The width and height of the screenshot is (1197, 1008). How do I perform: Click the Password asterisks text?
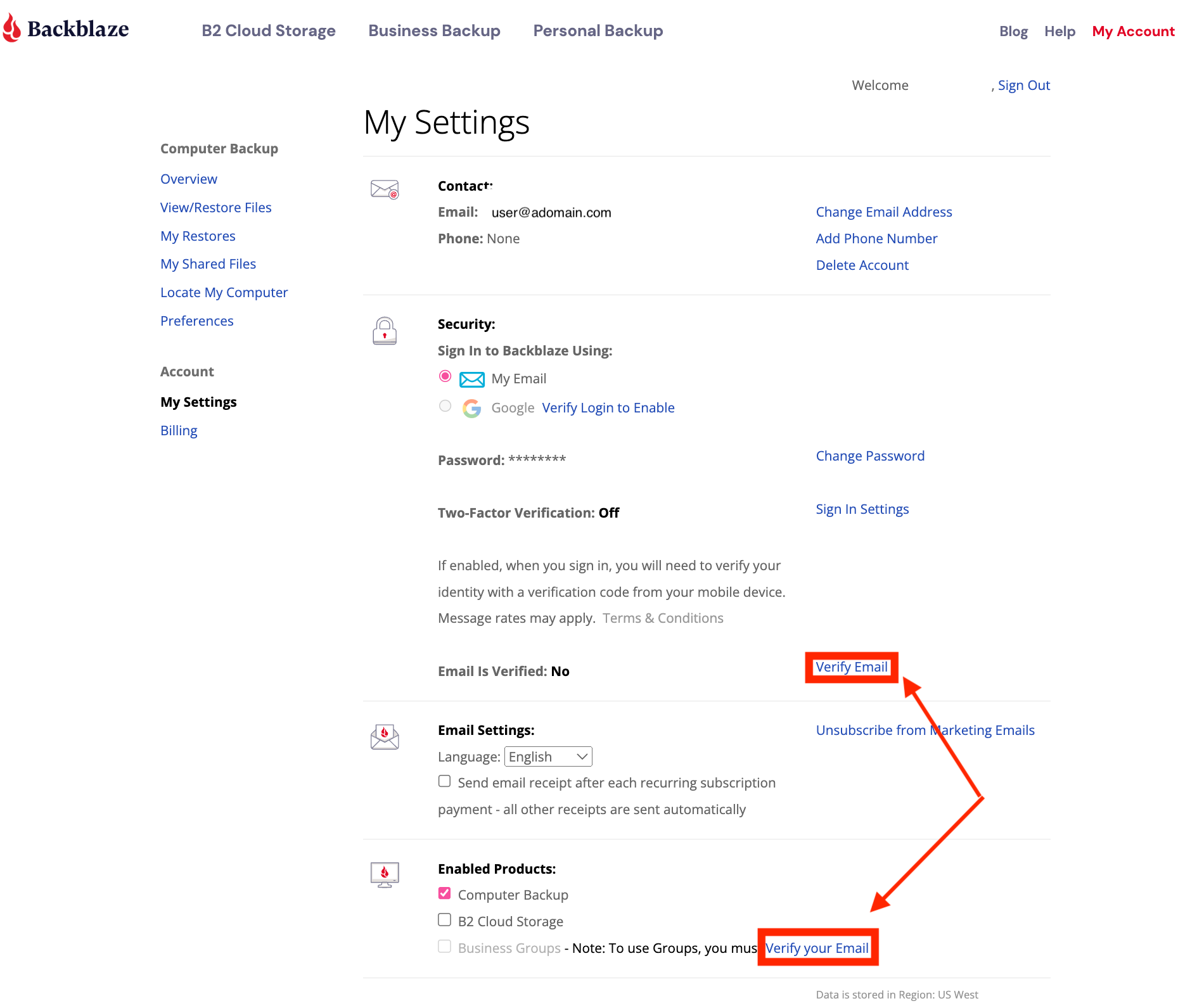[537, 459]
